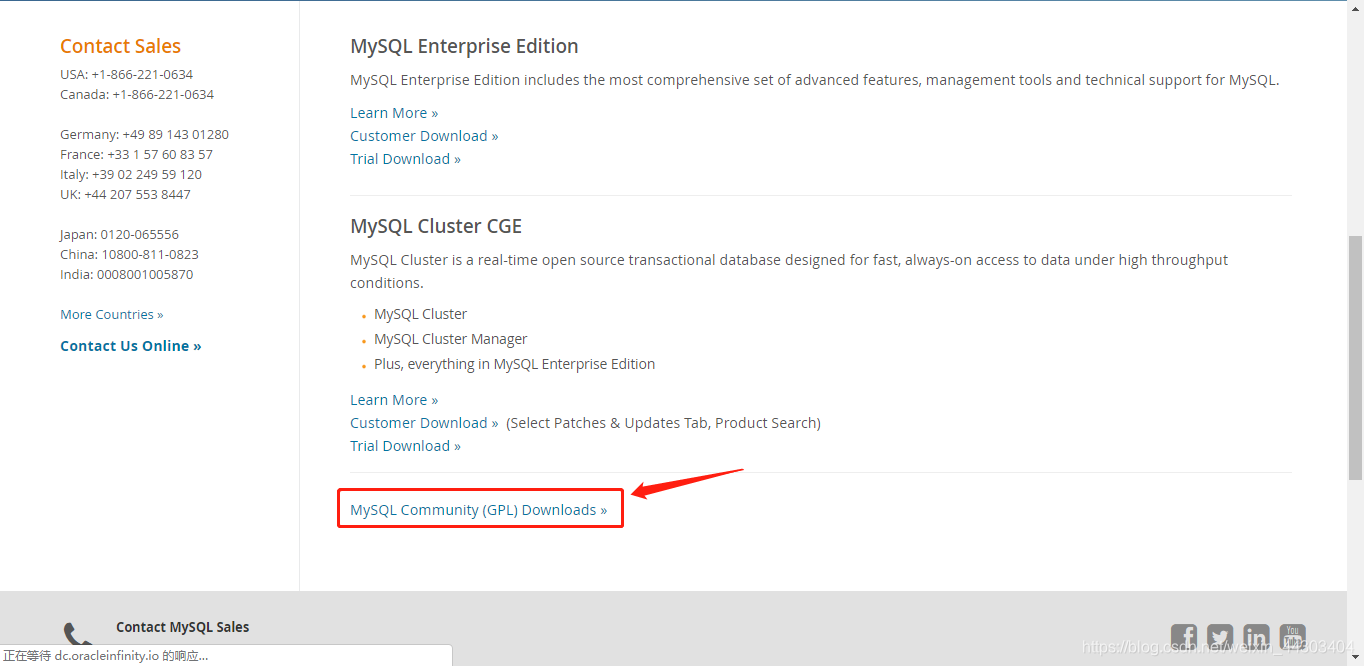Open Learn More under MySQL Cluster CGE
Viewport: 1364px width, 666px height.
pyautogui.click(x=394, y=400)
